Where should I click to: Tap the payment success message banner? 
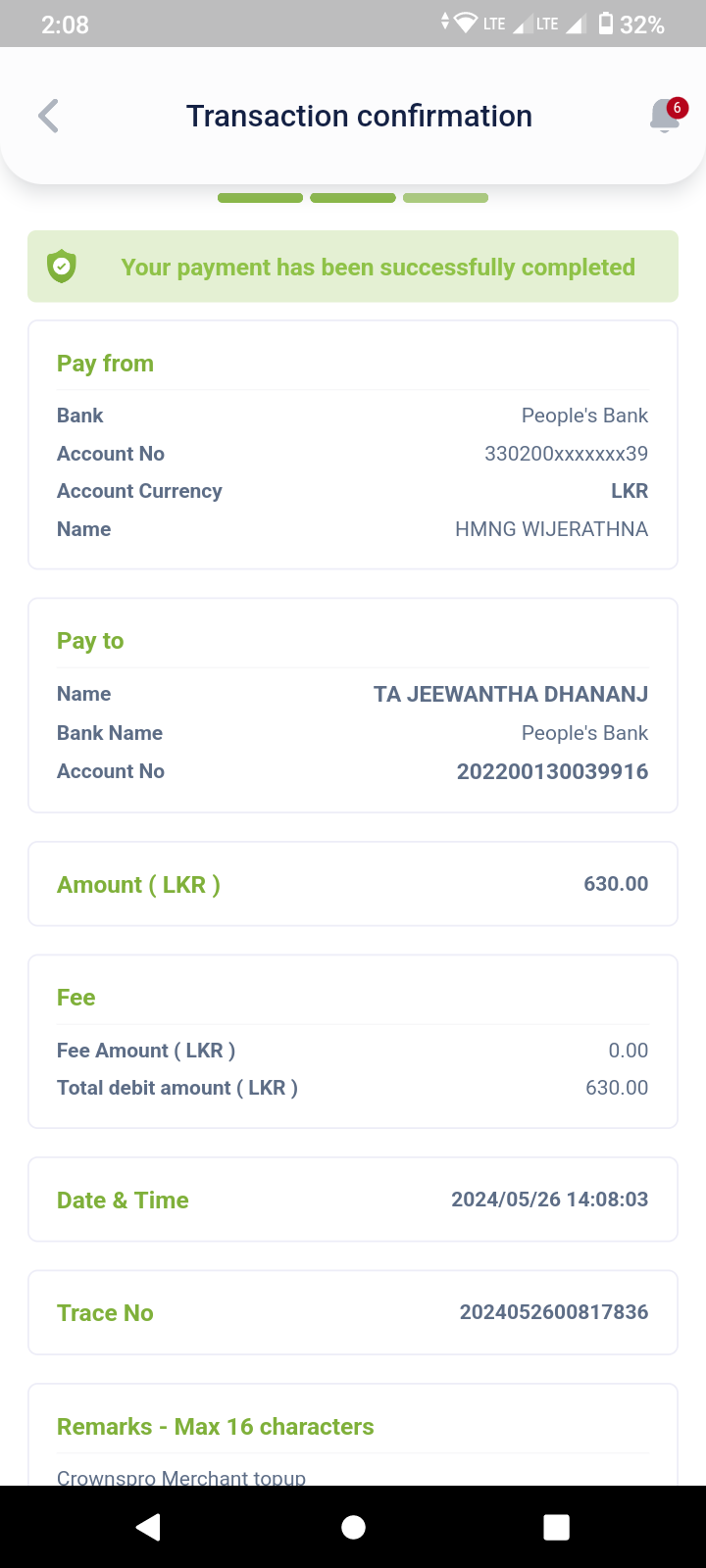point(378,268)
